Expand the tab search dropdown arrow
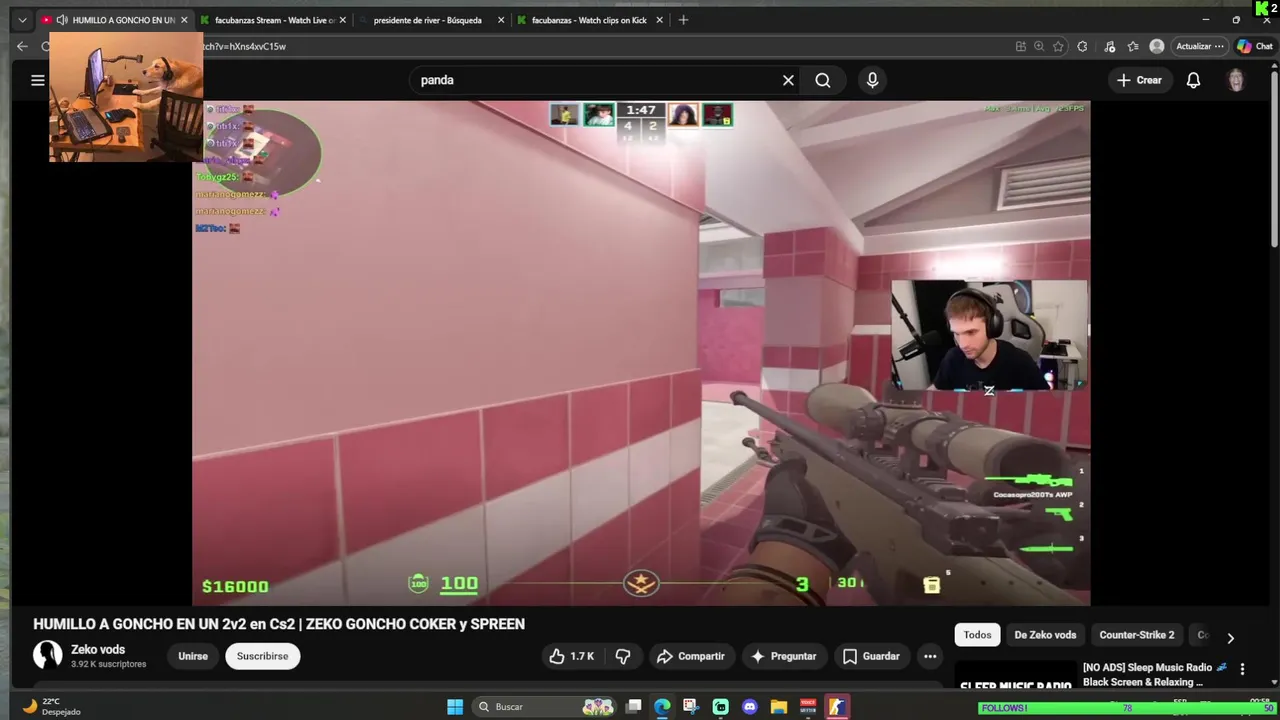The image size is (1280, 720). 22,20
